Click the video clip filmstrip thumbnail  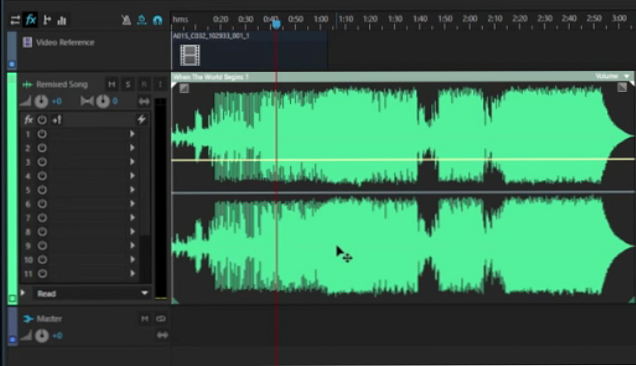pos(190,55)
